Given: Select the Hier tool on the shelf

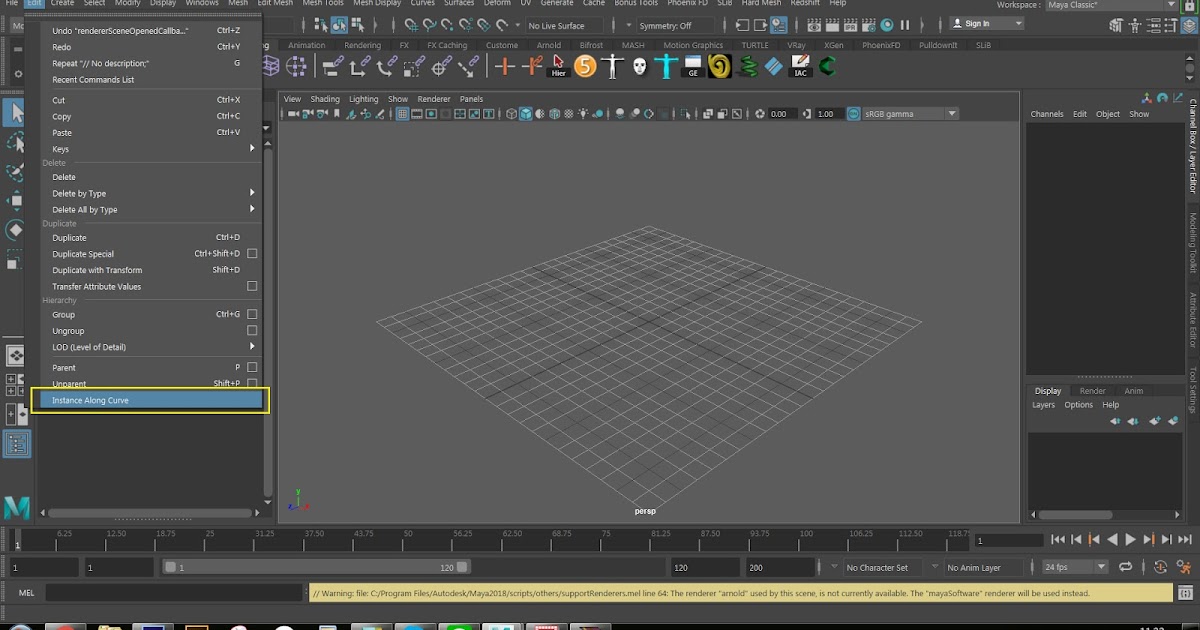Looking at the screenshot, I should [x=557, y=64].
